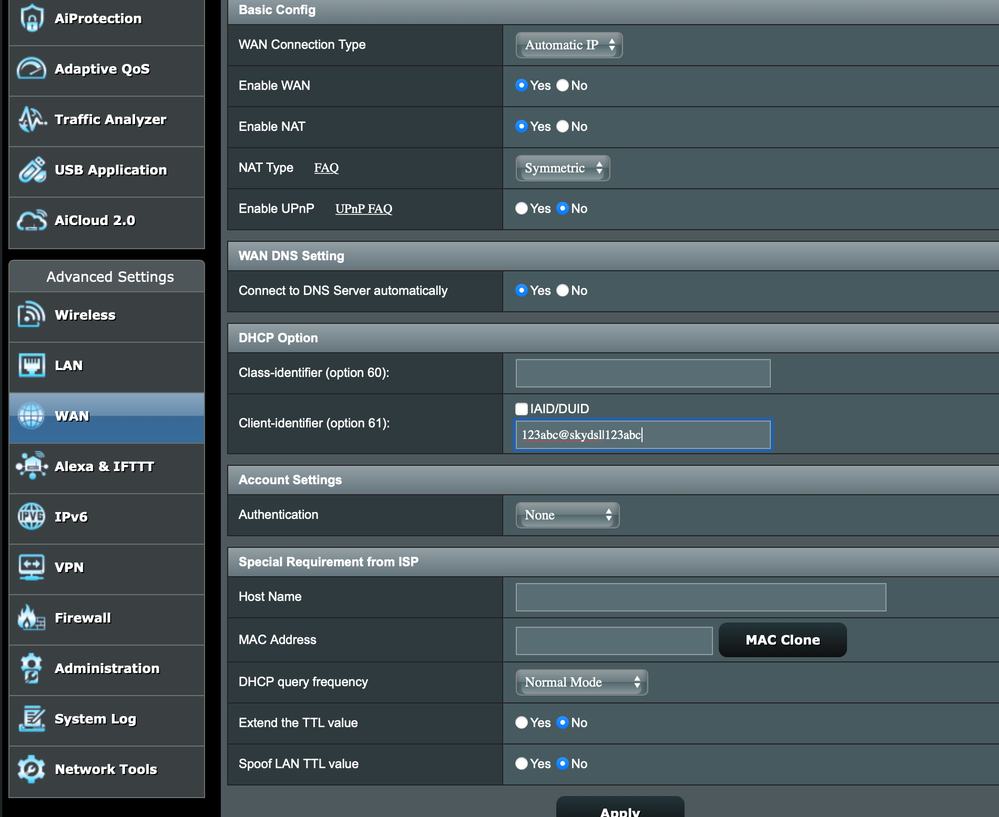999x817 pixels.
Task: Open USB Application icon in sidebar
Action: point(32,170)
